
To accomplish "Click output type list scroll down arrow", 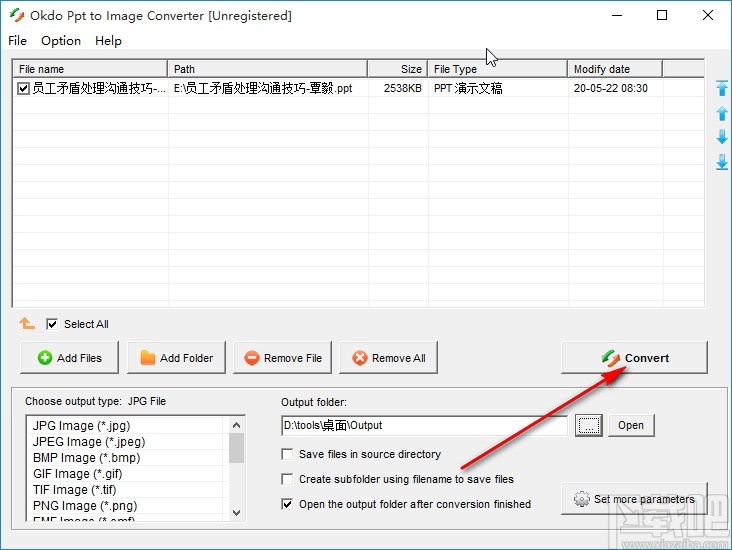I will (236, 513).
